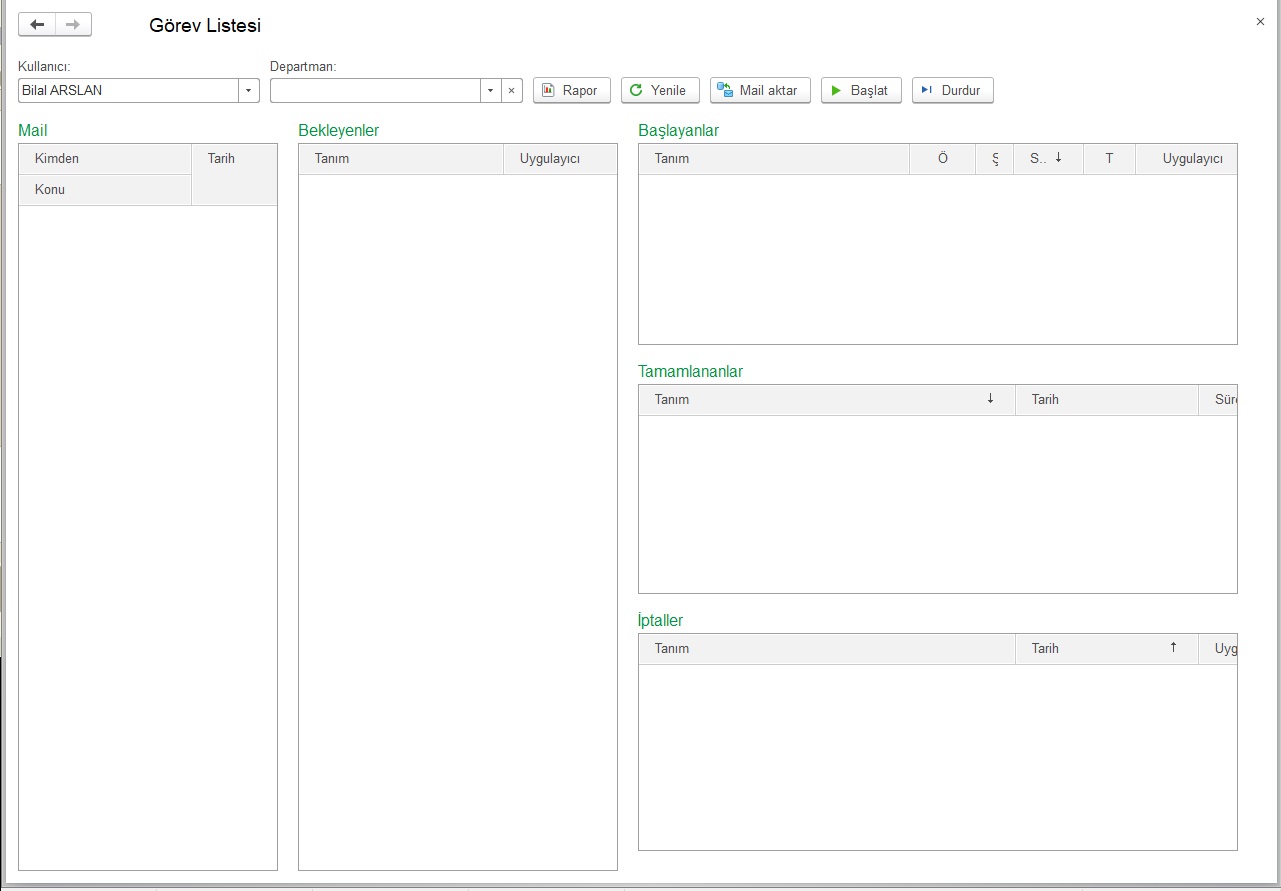This screenshot has height=891, width=1281.
Task: Open the Rapor report button
Action: click(x=571, y=91)
